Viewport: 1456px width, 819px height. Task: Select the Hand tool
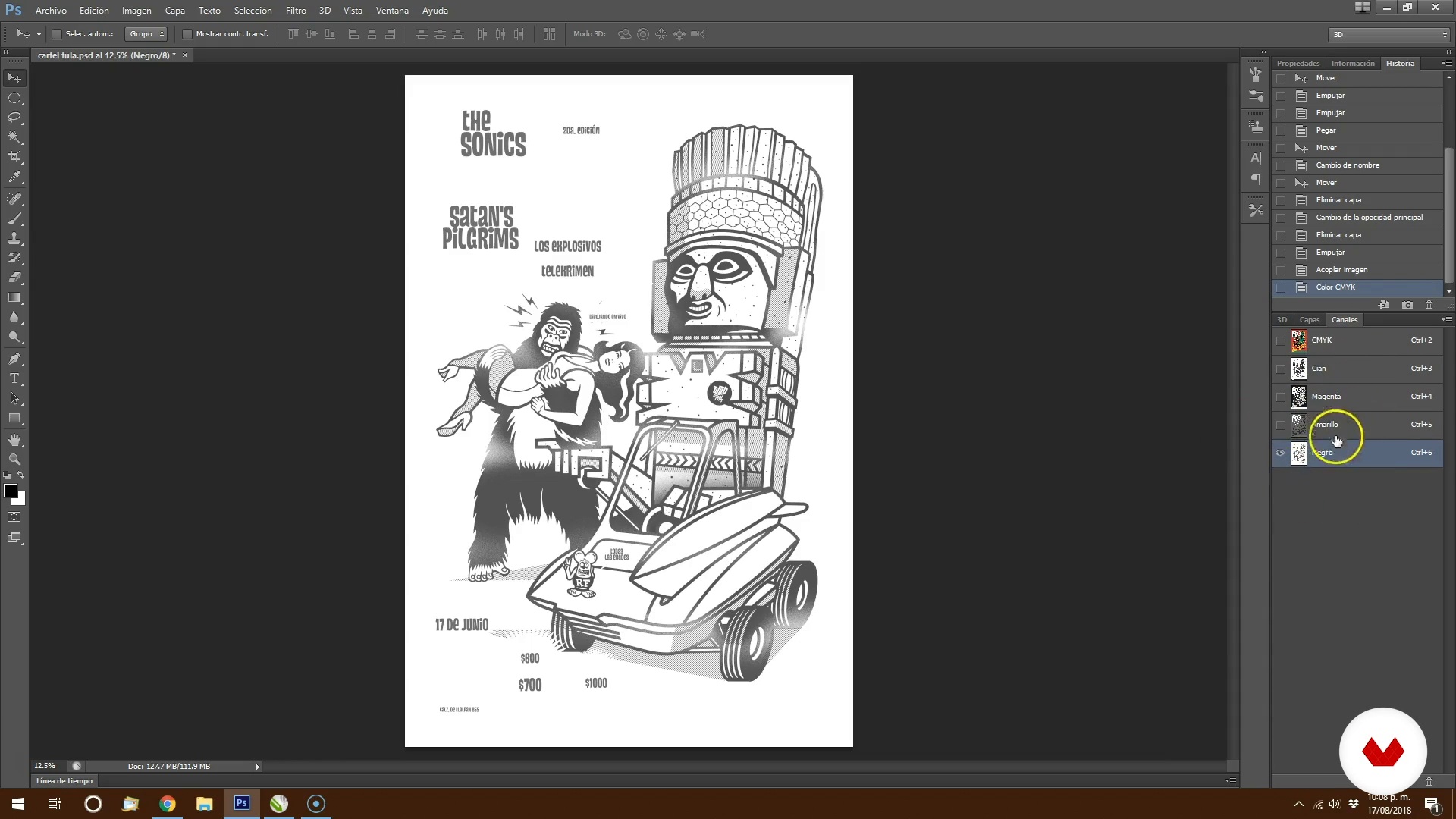(x=14, y=440)
